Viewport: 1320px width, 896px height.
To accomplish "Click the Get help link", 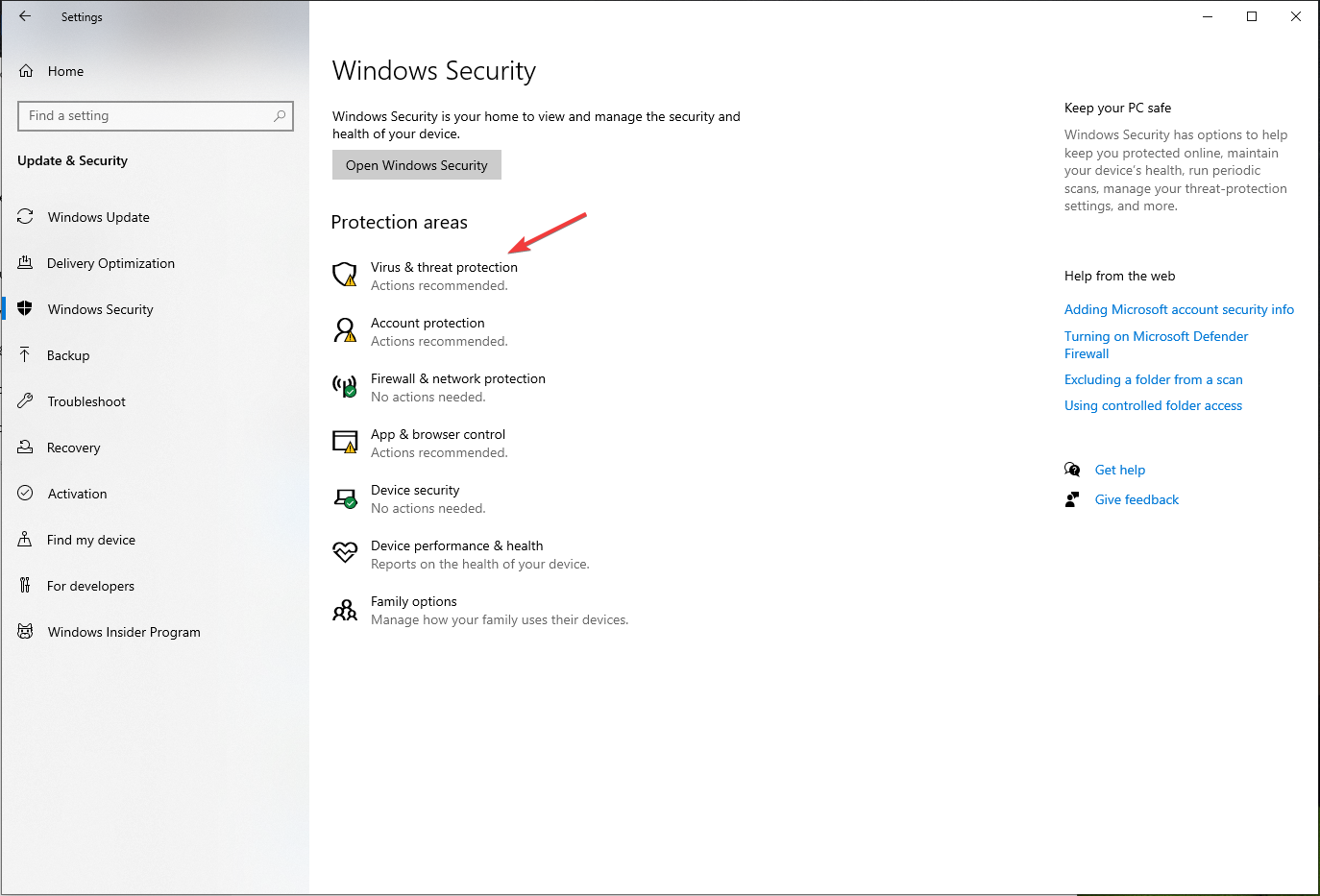I will pyautogui.click(x=1120, y=470).
